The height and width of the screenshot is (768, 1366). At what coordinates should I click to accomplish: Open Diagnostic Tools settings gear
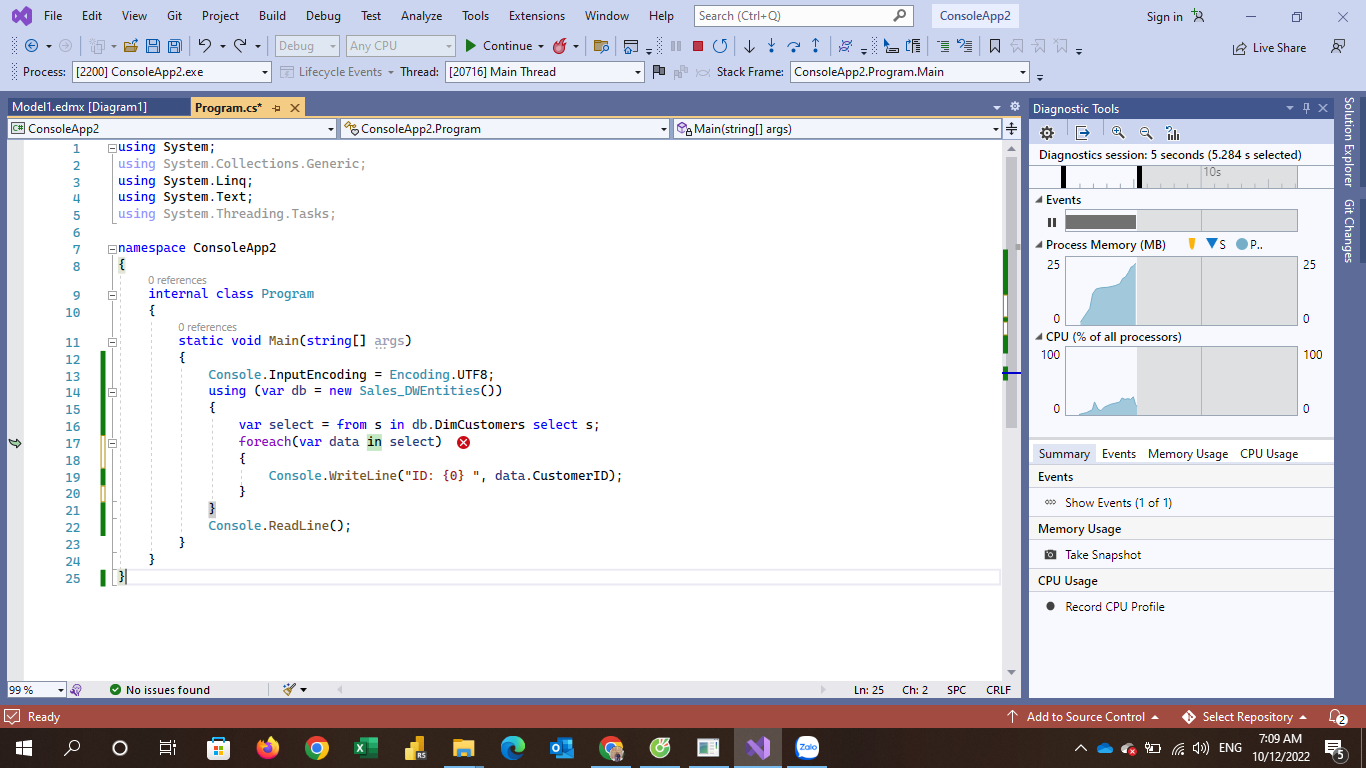(x=1047, y=133)
